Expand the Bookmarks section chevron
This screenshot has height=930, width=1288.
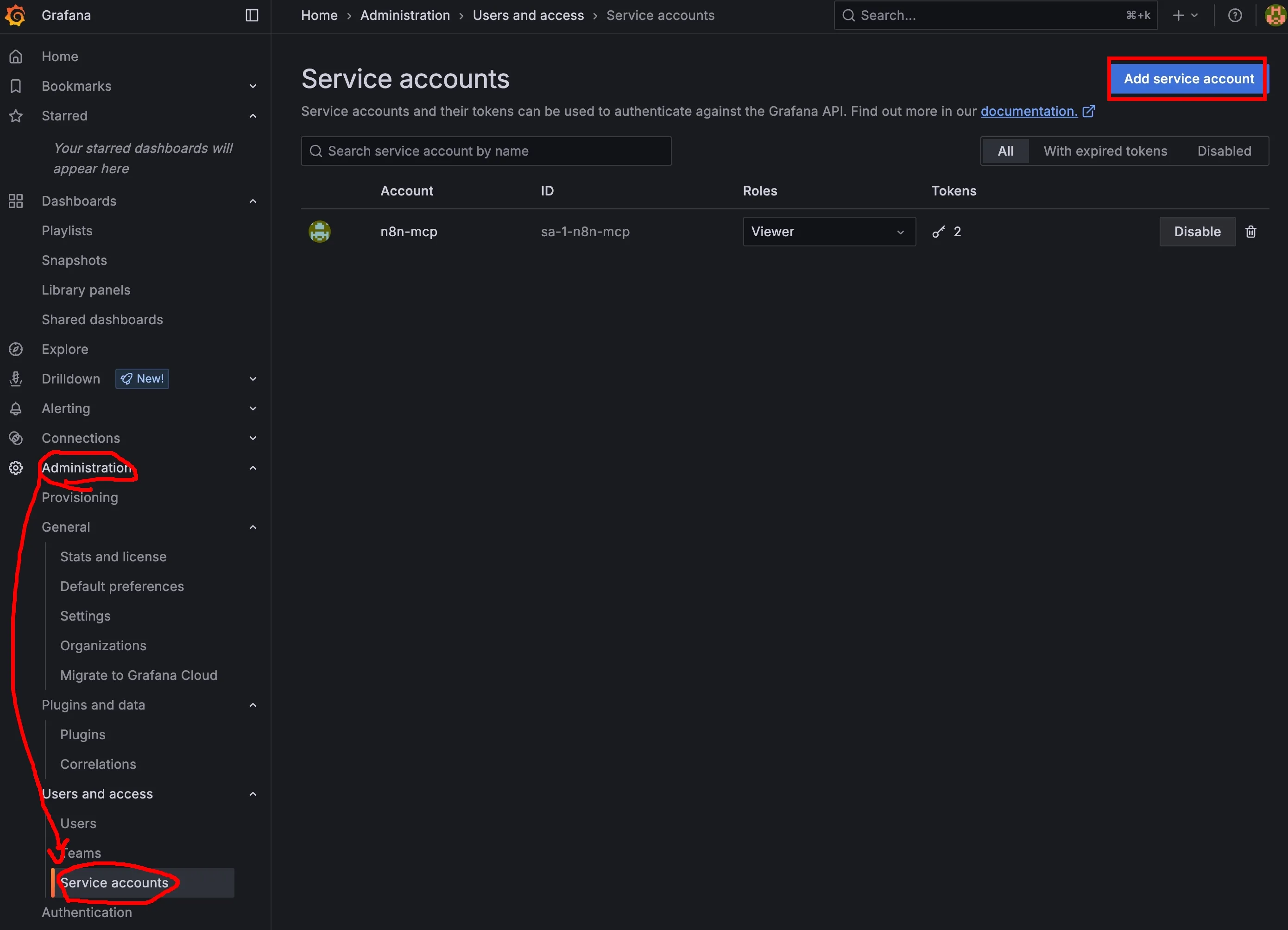coord(253,86)
